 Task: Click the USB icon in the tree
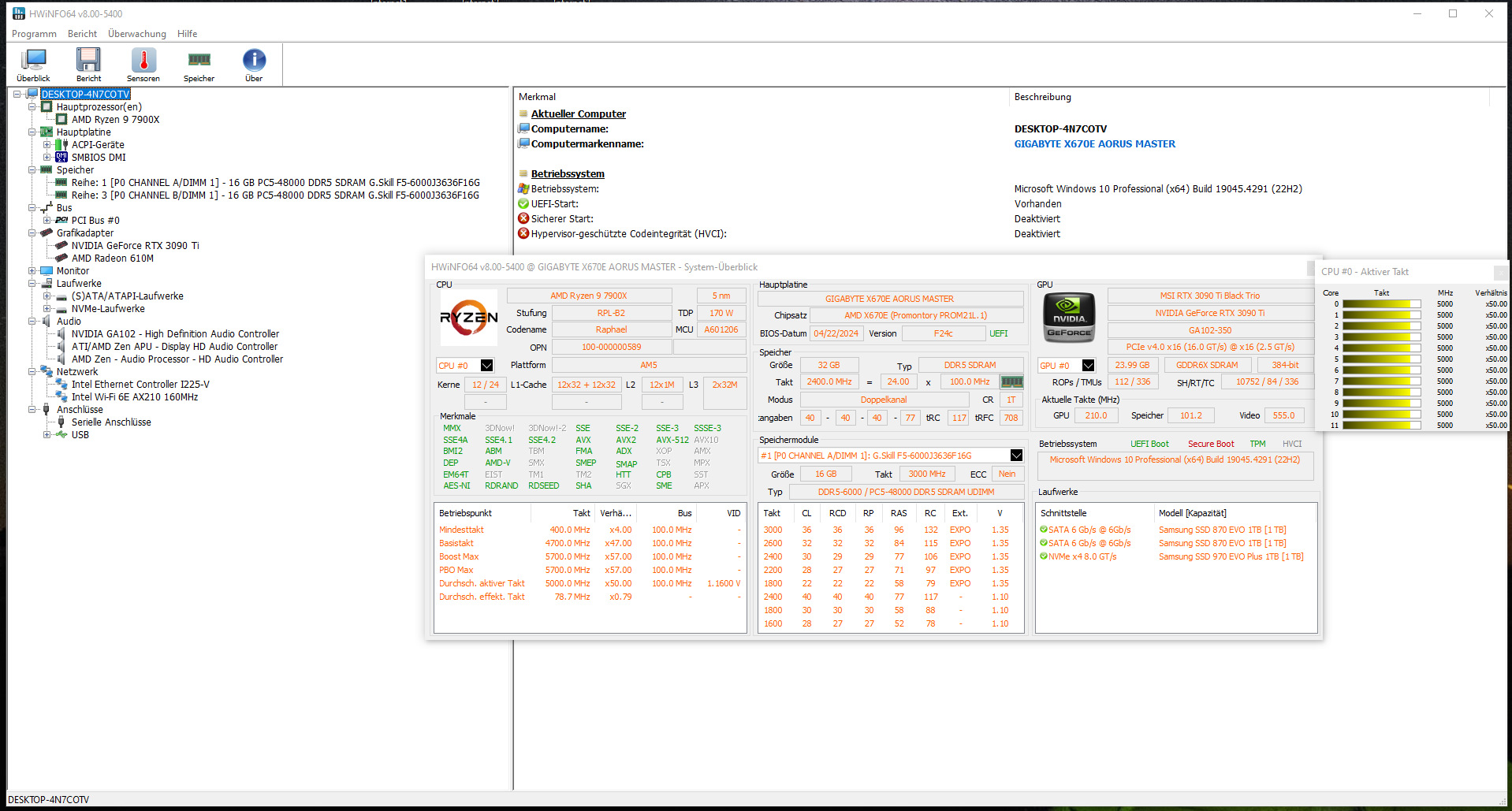click(x=61, y=434)
